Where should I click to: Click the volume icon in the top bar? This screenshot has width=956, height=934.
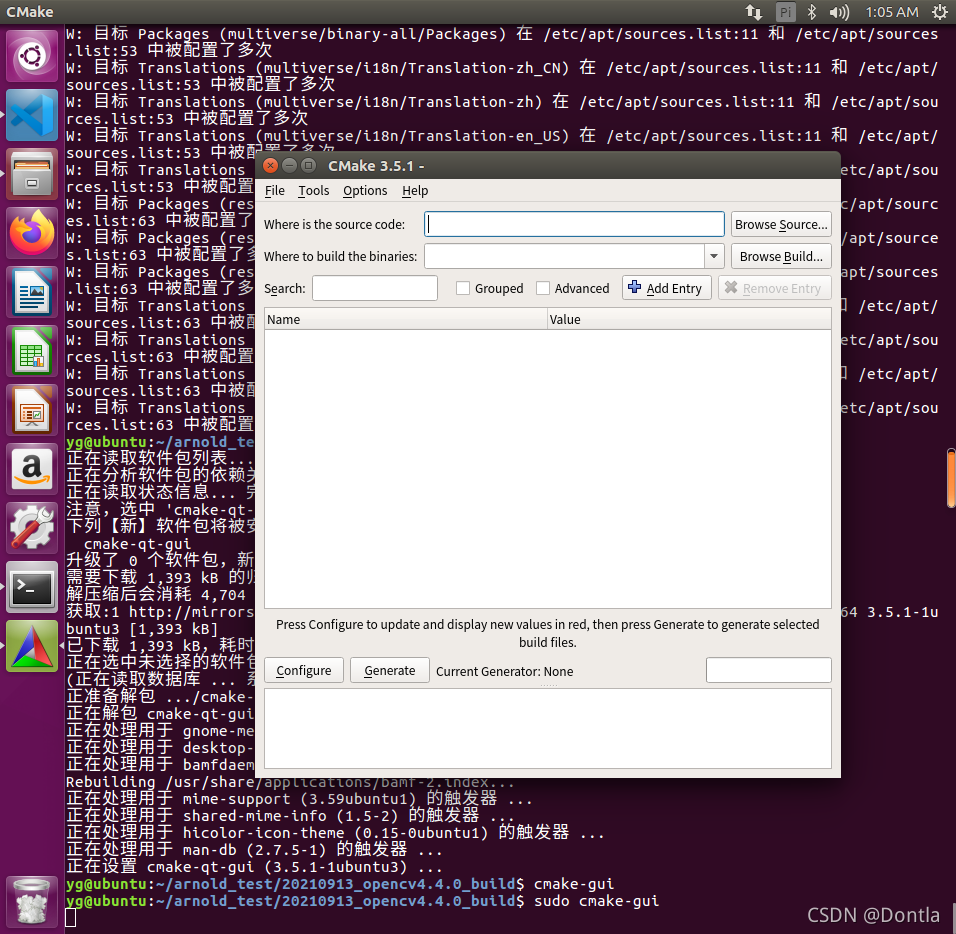click(840, 12)
